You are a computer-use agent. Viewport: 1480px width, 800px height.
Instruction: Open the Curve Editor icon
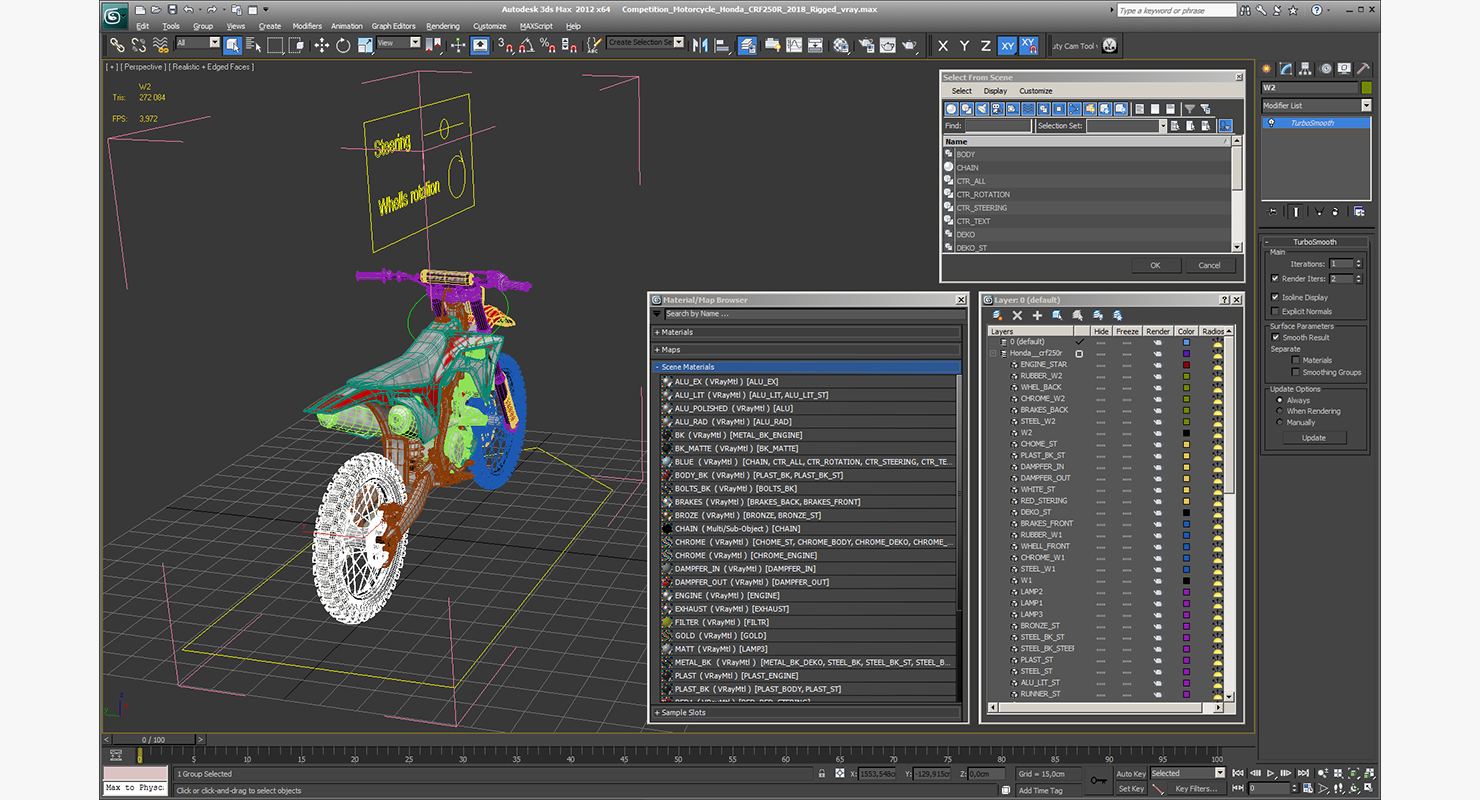(794, 45)
